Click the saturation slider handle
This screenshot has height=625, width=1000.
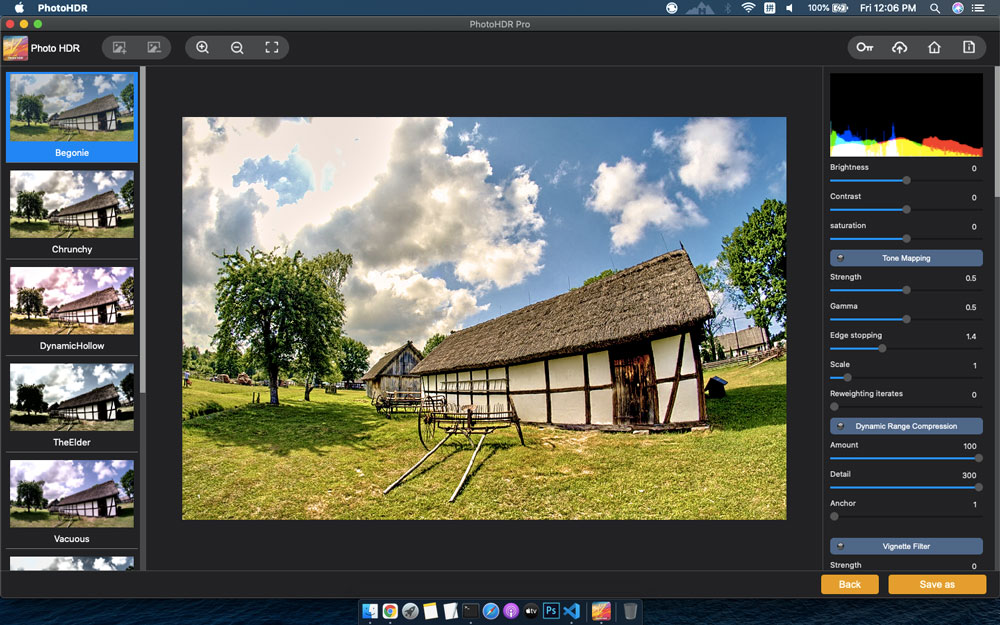[906, 239]
